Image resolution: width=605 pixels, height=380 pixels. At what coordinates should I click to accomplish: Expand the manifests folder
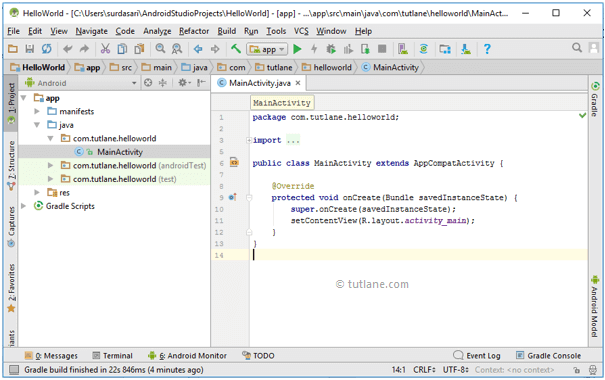[37, 111]
